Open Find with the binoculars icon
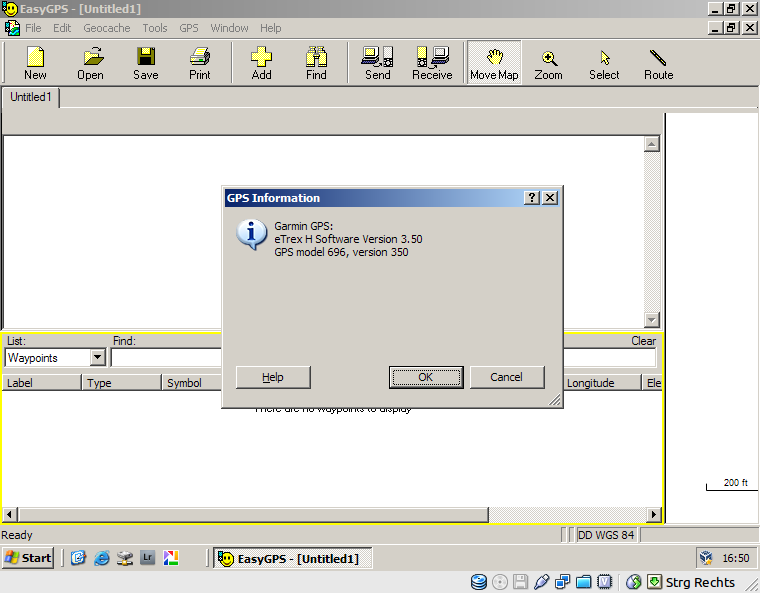Image resolution: width=760 pixels, height=593 pixels. pos(316,63)
